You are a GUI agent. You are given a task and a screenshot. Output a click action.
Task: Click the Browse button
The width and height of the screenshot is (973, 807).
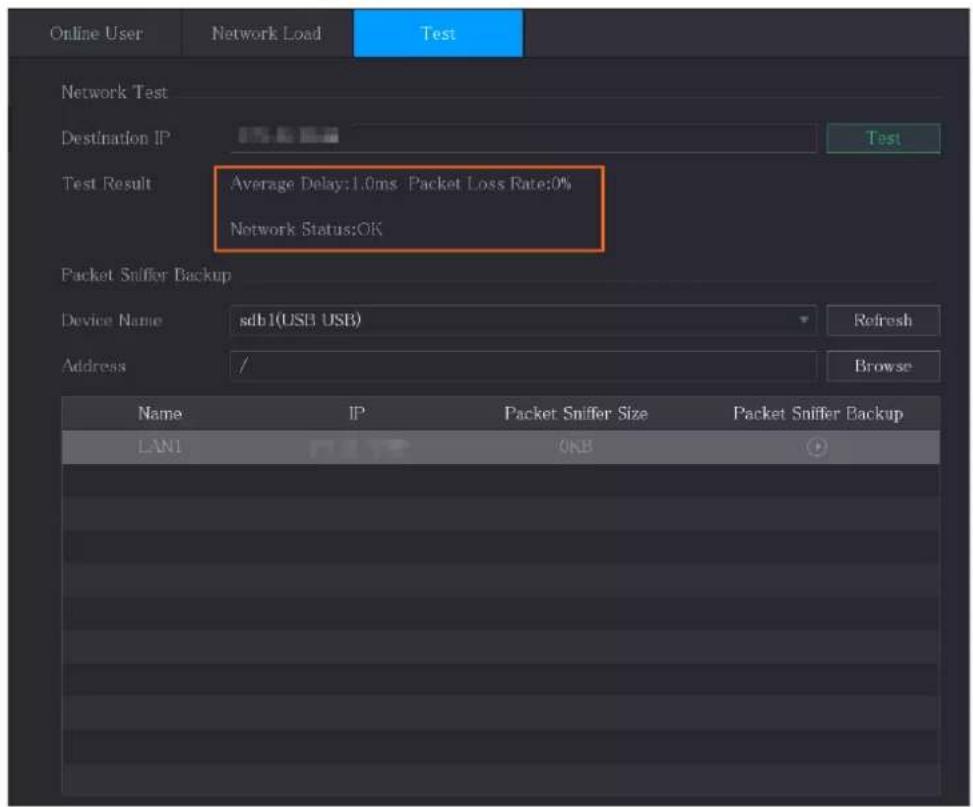883,366
